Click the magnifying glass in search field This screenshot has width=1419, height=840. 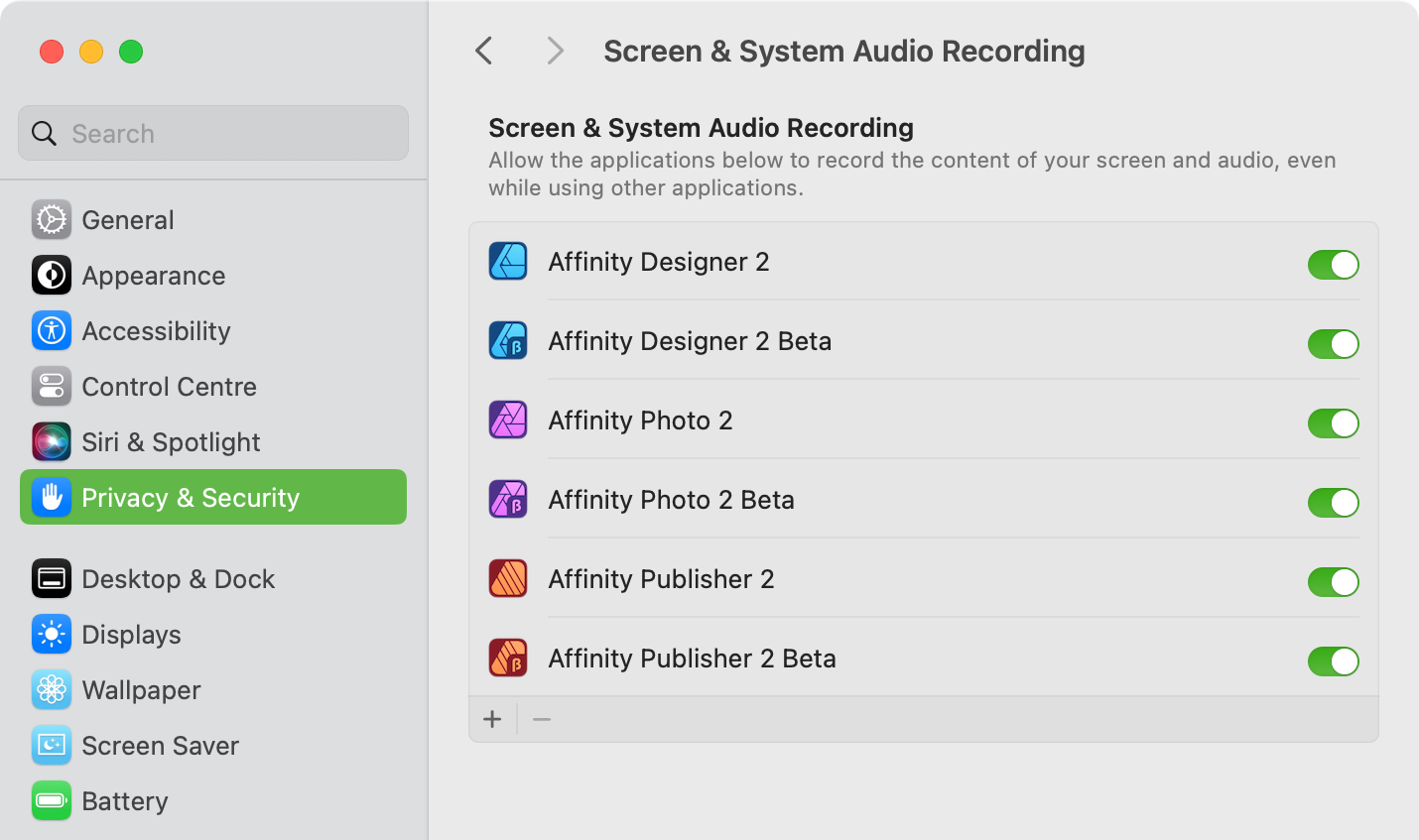point(45,134)
